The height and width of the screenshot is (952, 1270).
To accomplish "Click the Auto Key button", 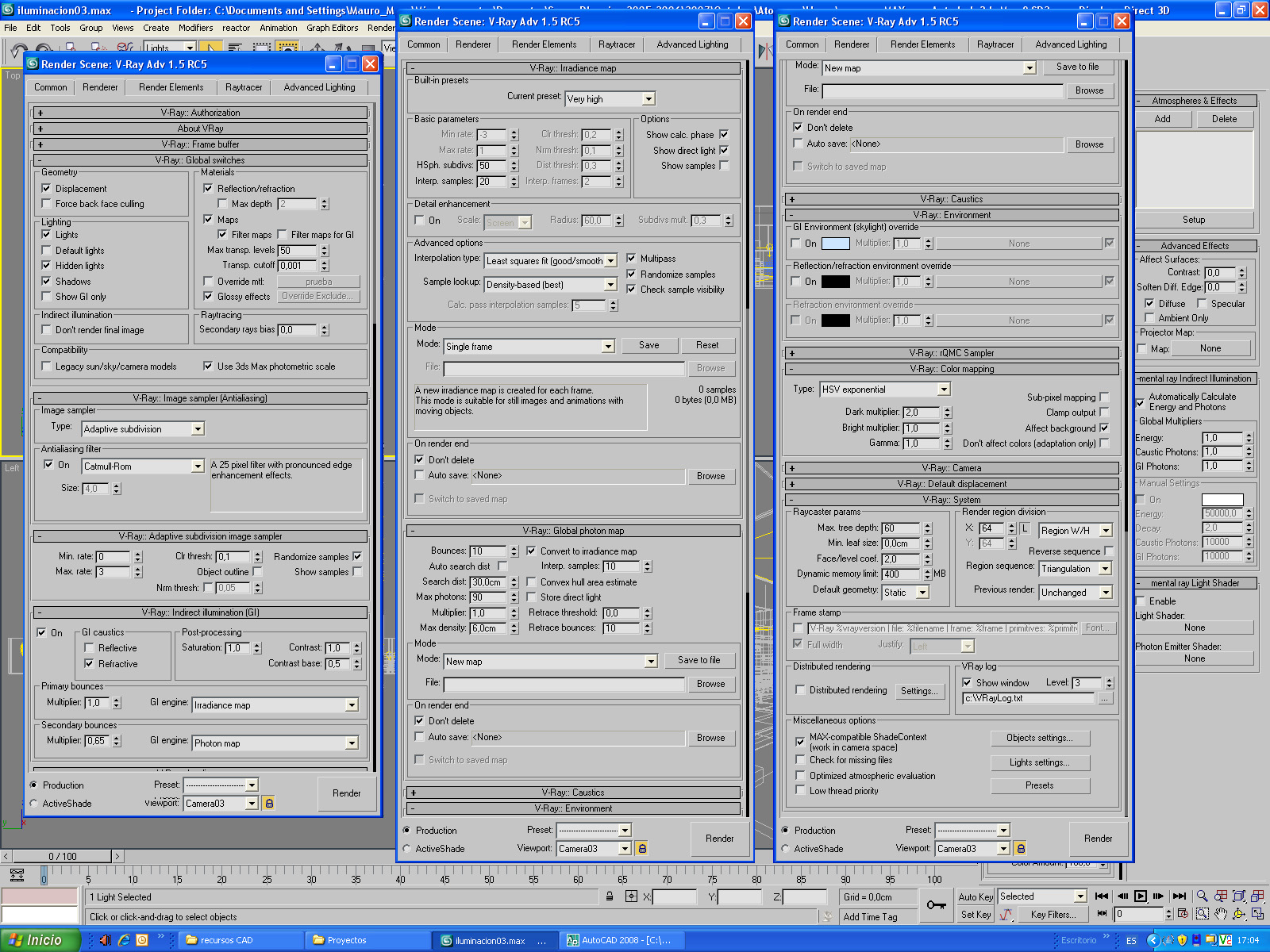I will pyautogui.click(x=976, y=897).
